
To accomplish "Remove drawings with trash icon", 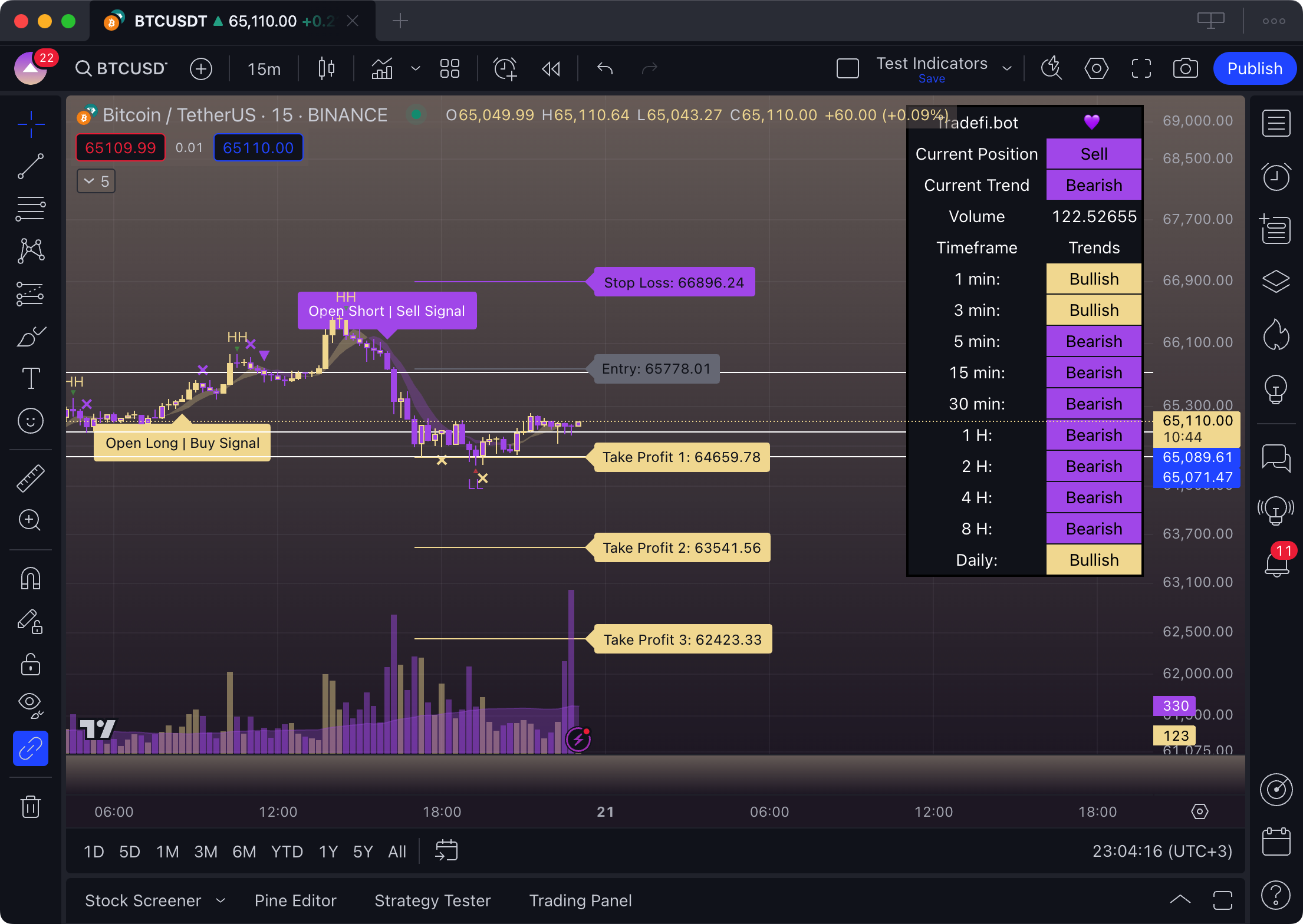I will point(31,806).
